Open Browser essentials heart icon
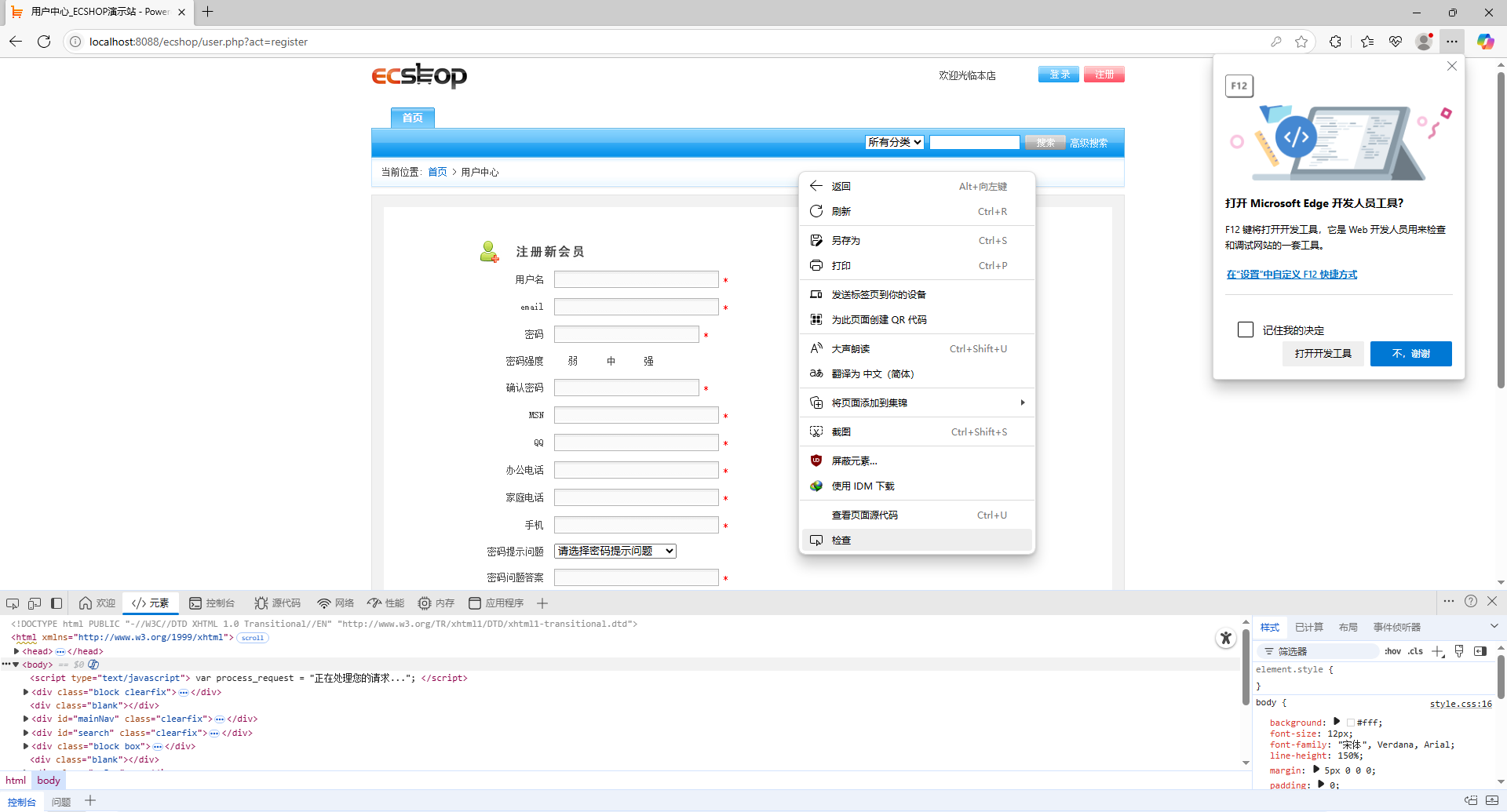Viewport: 1507px width, 812px height. click(x=1396, y=42)
